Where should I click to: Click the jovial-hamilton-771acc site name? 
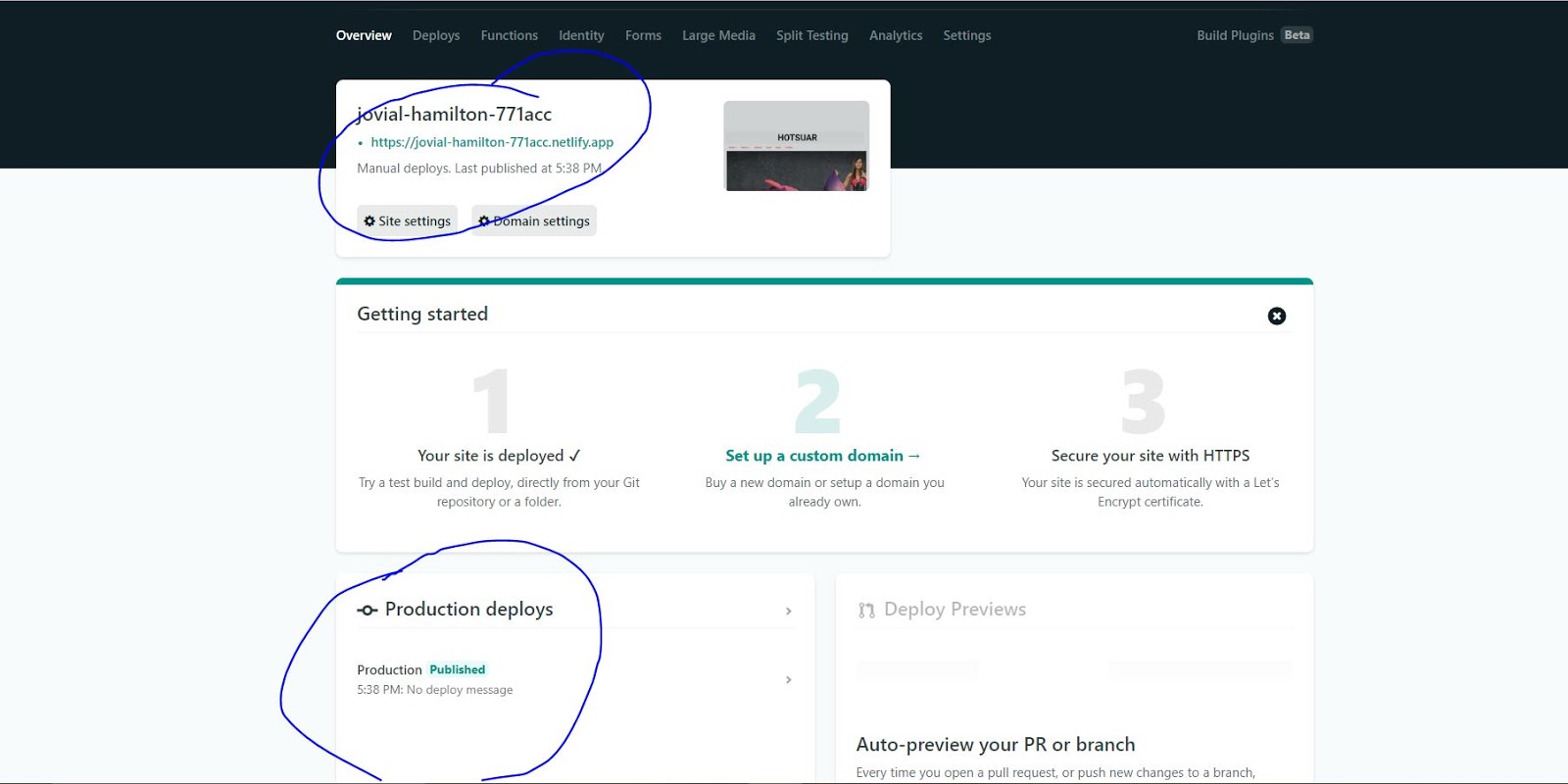point(454,114)
